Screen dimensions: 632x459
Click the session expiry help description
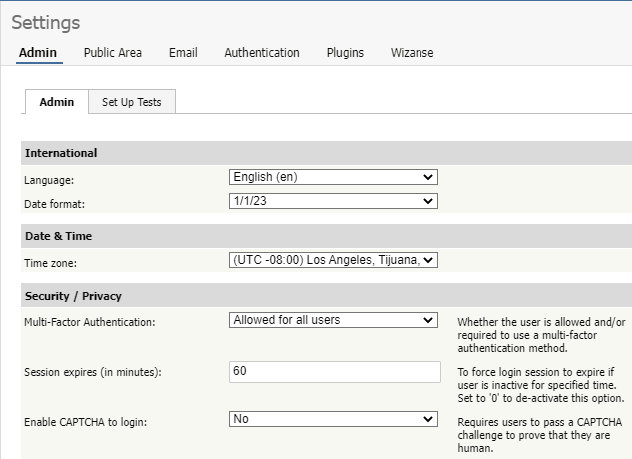[x=541, y=385]
